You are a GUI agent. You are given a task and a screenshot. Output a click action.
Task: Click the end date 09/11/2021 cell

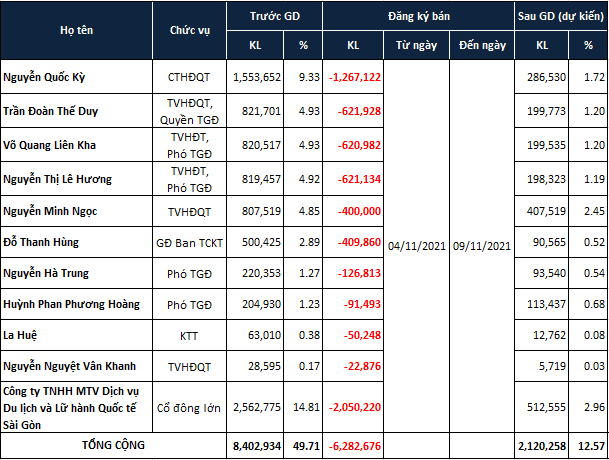pyautogui.click(x=482, y=246)
